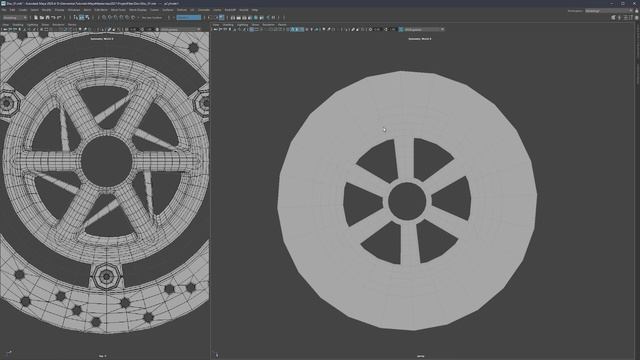This screenshot has width=640, height=360.
Task: Open the Deform menu
Action: pyautogui.click(x=182, y=10)
